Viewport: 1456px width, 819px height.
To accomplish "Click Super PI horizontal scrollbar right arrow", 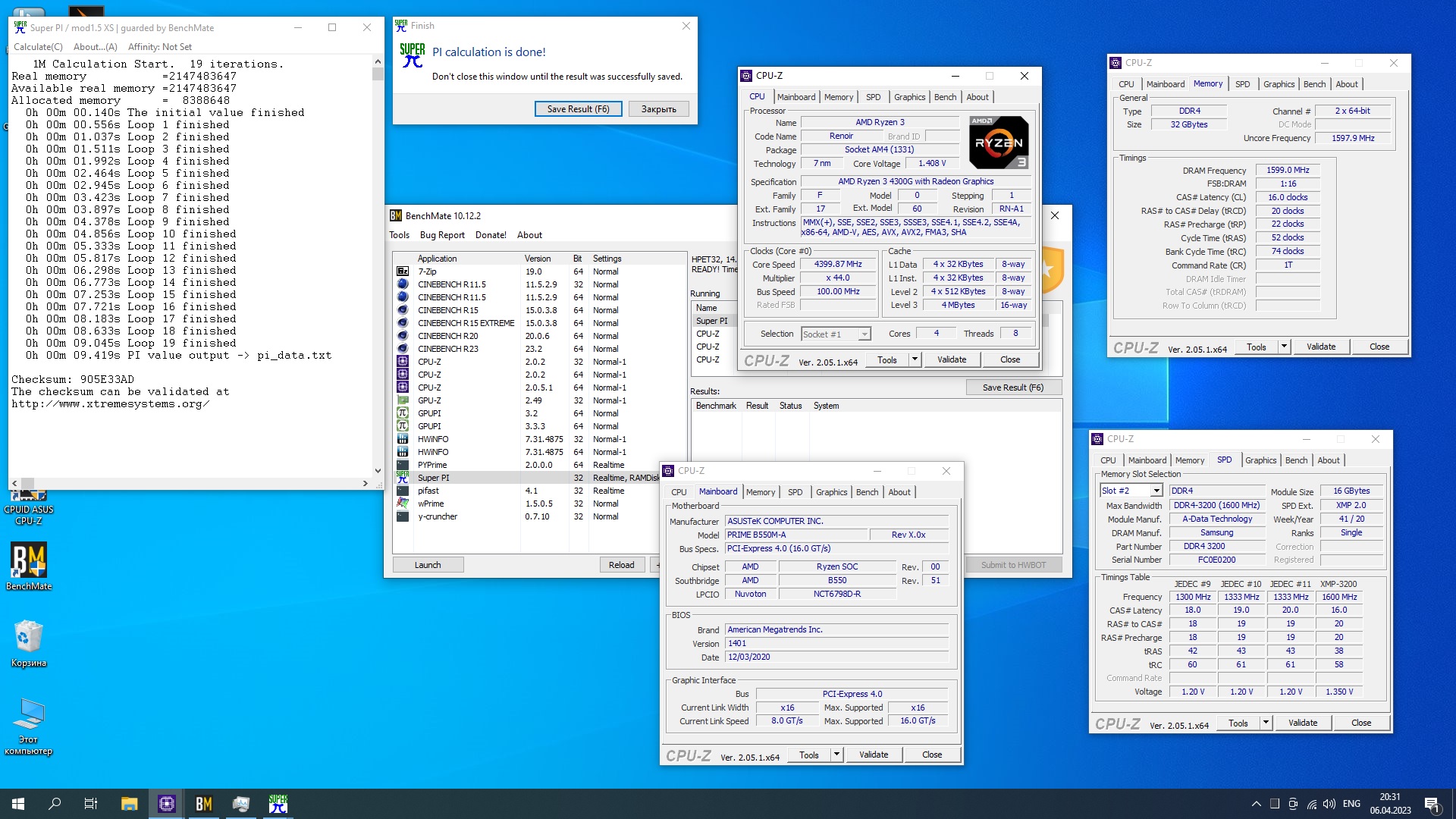I will [x=366, y=483].
